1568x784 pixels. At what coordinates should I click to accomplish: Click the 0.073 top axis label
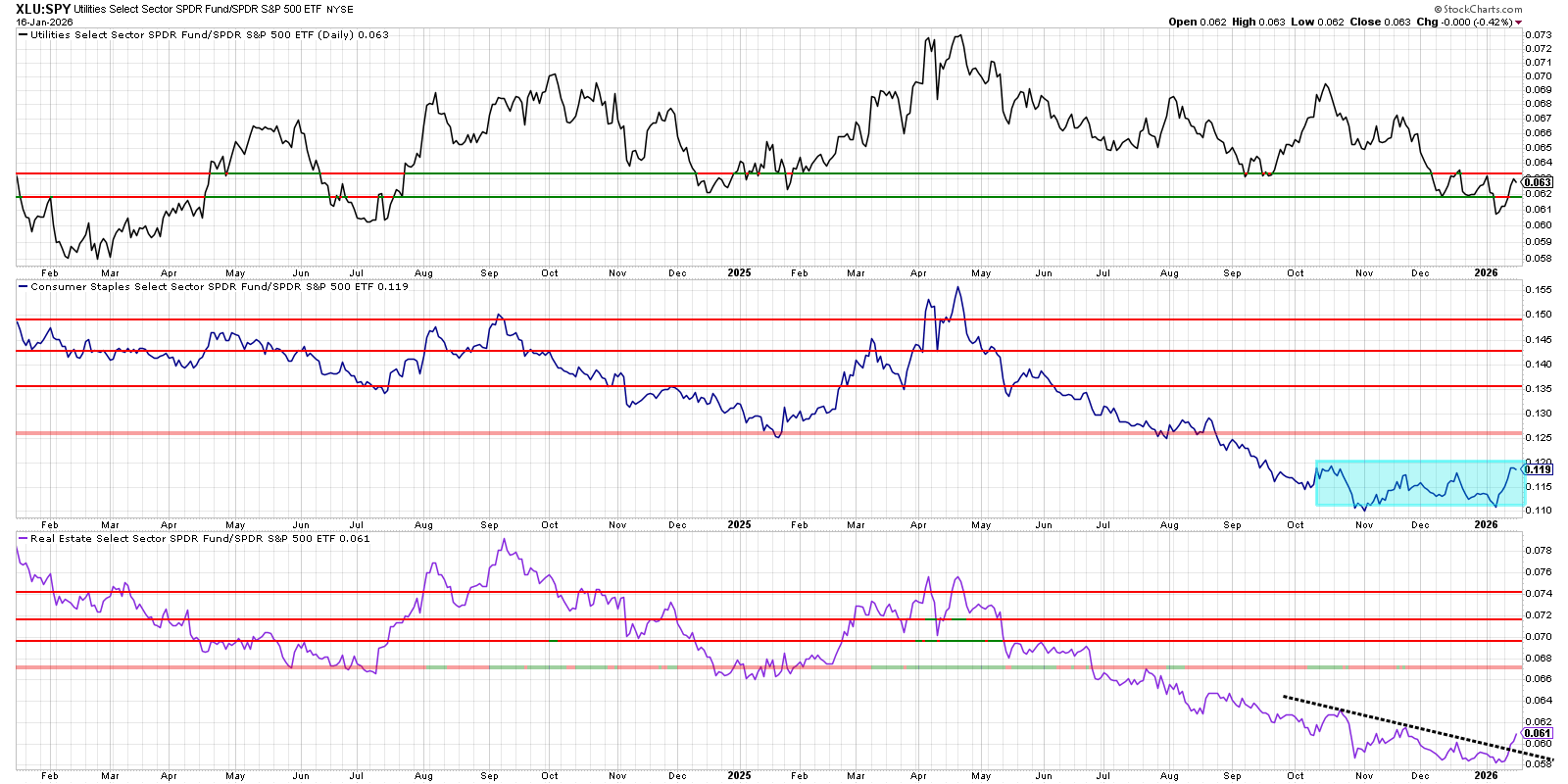[x=1539, y=35]
